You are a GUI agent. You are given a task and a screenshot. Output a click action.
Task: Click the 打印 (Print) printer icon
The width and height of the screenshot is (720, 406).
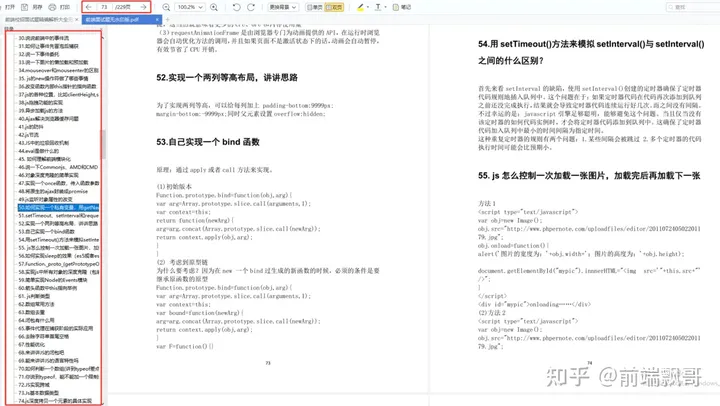(52, 7)
